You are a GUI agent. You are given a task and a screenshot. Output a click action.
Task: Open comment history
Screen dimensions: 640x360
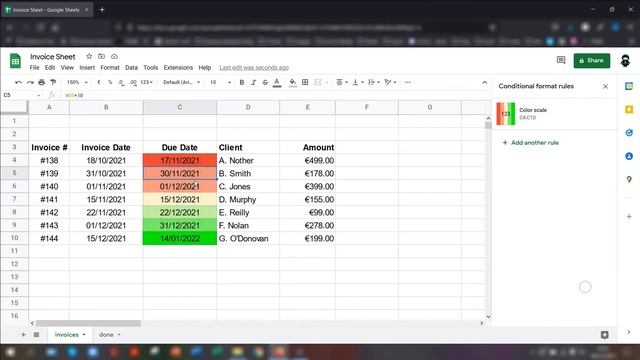pos(561,60)
